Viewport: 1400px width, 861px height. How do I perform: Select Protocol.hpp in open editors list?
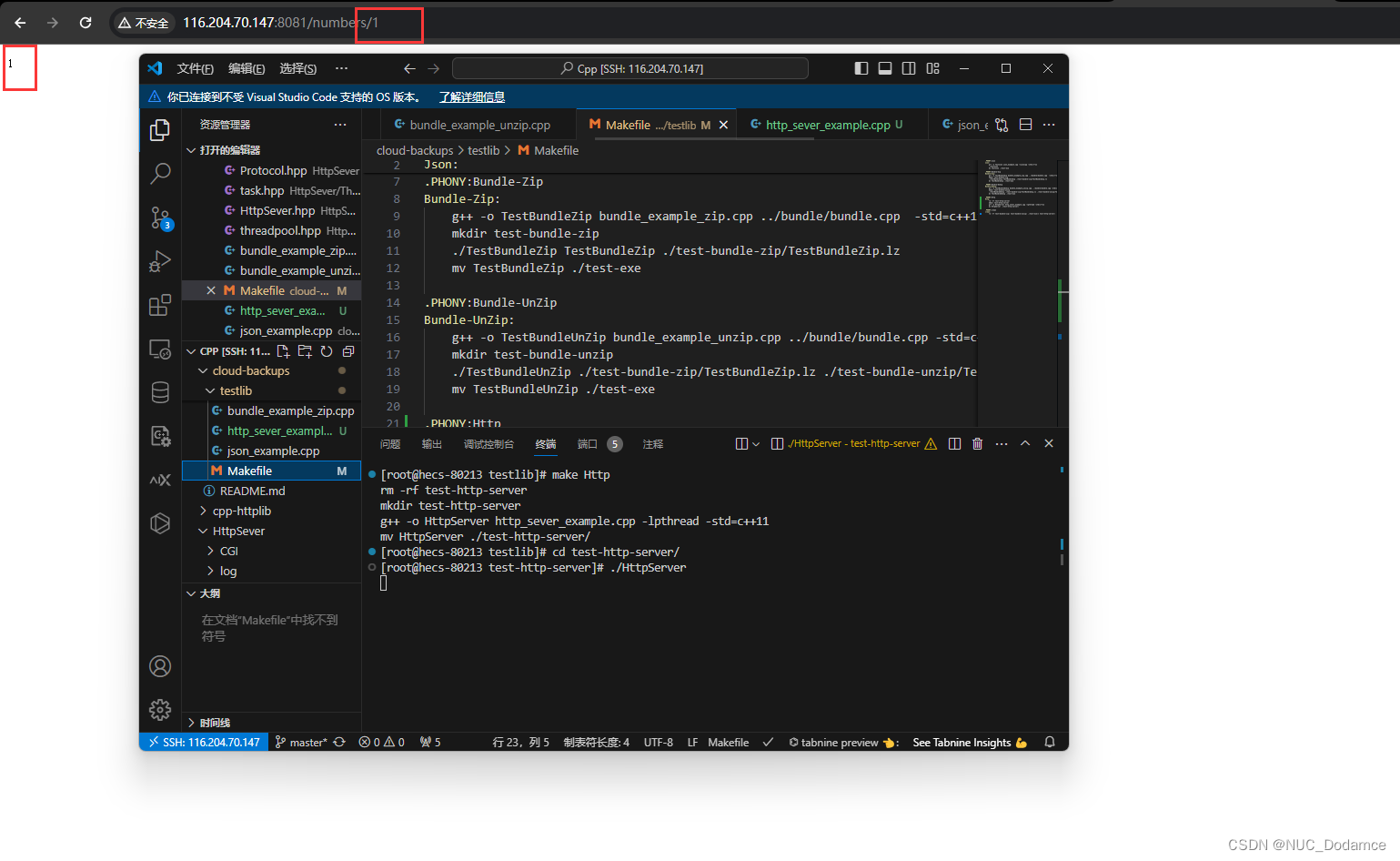point(273,171)
